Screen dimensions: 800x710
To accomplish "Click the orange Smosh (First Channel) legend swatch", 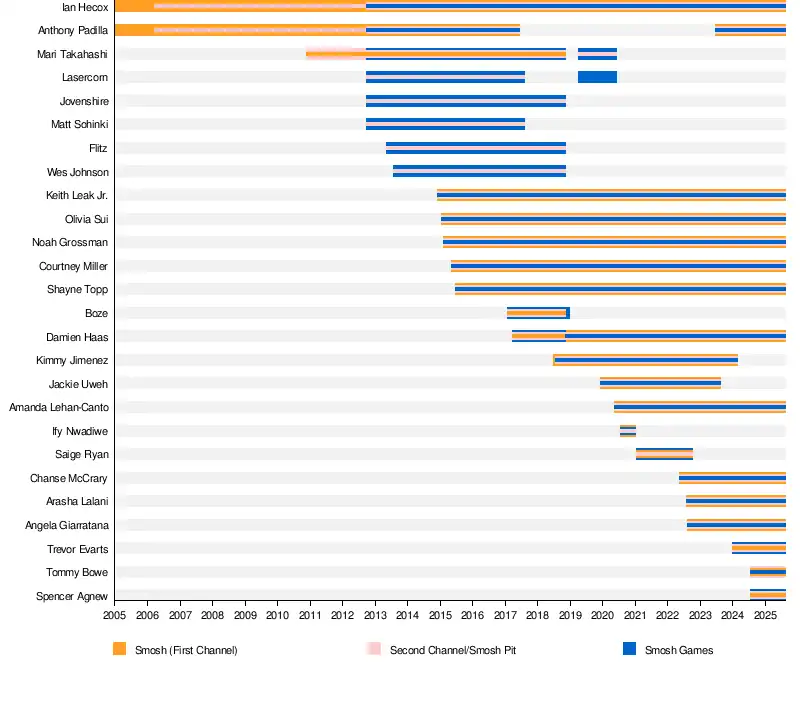I will [120, 649].
